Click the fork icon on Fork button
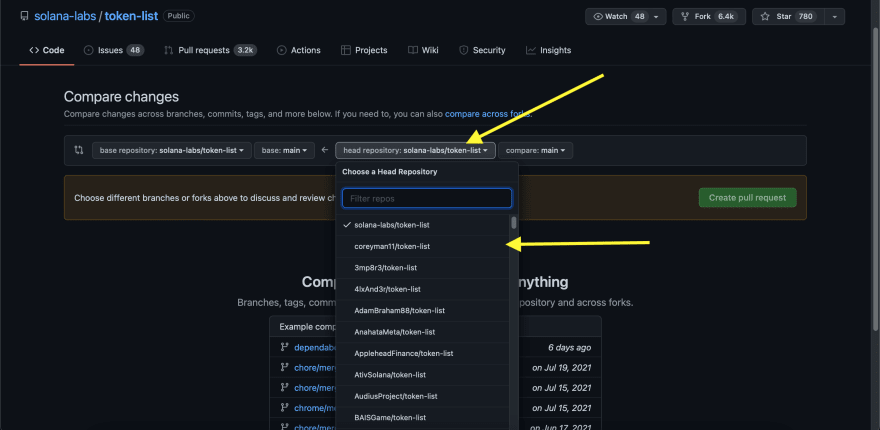Image resolution: width=880 pixels, height=430 pixels. (685, 16)
